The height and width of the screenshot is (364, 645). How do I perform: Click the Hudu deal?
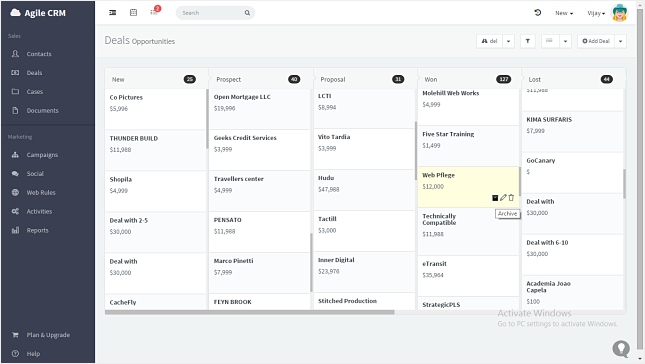[x=364, y=190]
